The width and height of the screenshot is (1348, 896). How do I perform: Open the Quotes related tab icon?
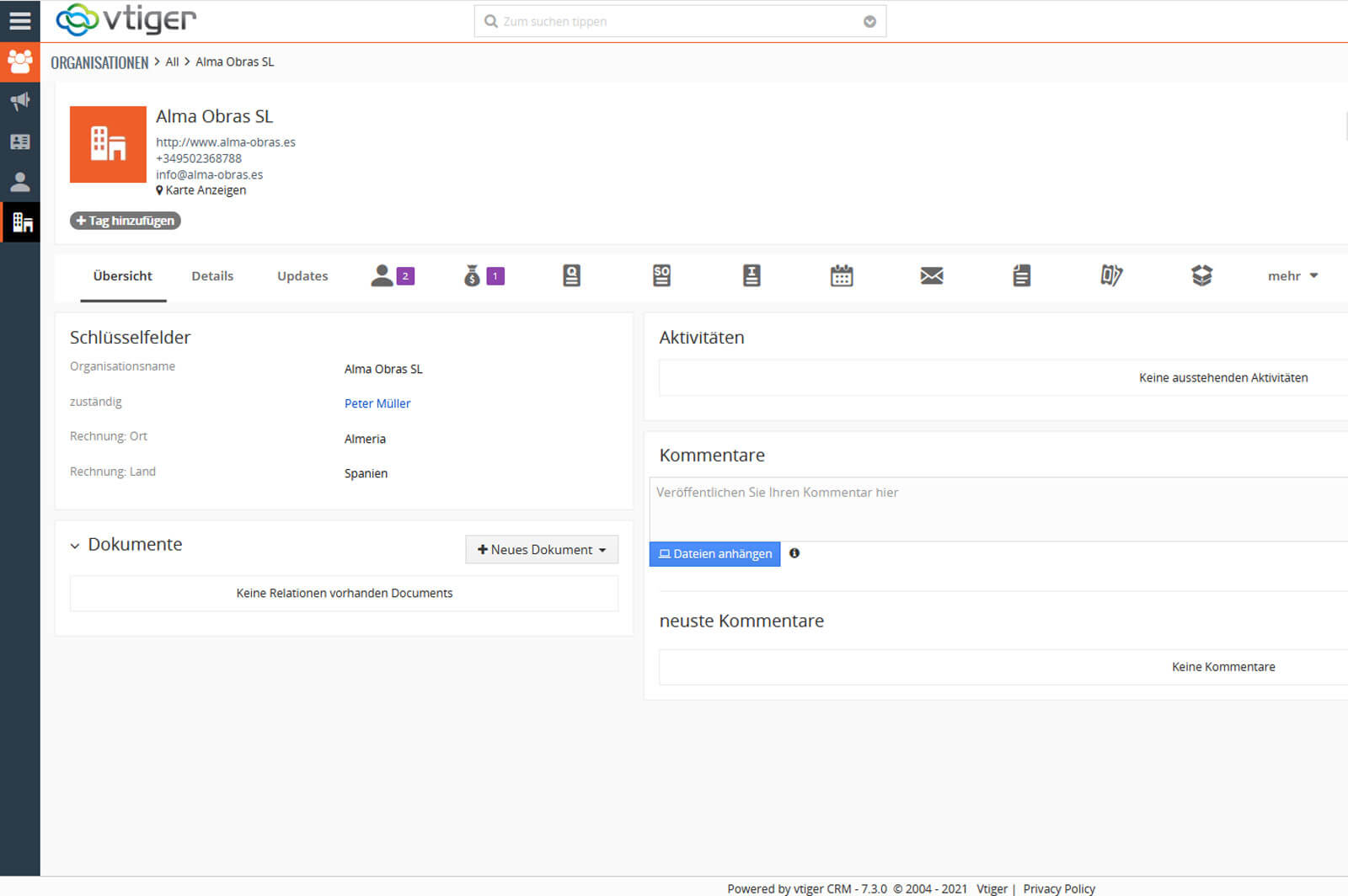click(571, 275)
